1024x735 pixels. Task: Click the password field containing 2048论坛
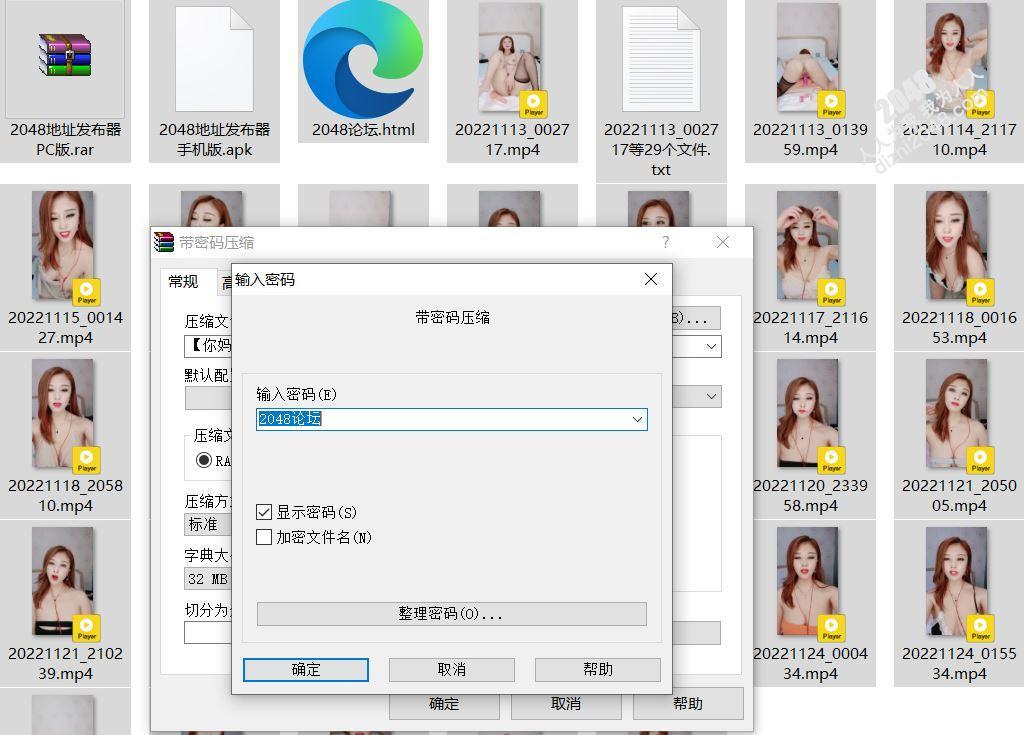pyautogui.click(x=440, y=419)
